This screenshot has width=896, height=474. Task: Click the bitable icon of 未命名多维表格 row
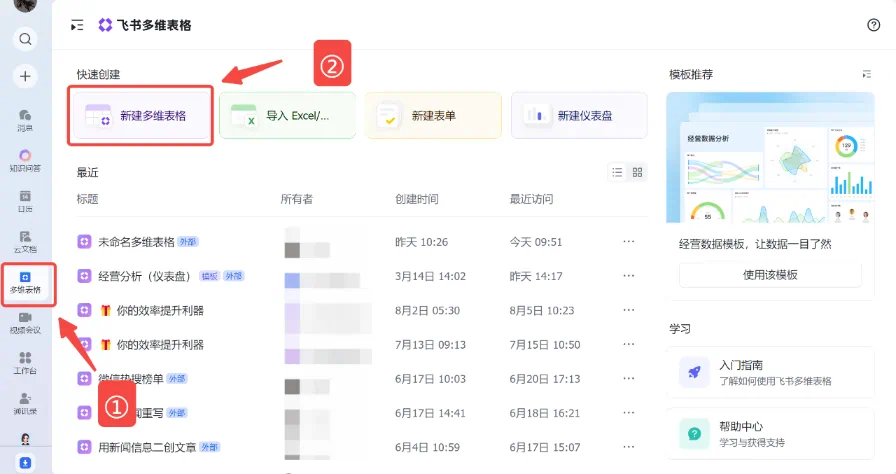coord(84,242)
